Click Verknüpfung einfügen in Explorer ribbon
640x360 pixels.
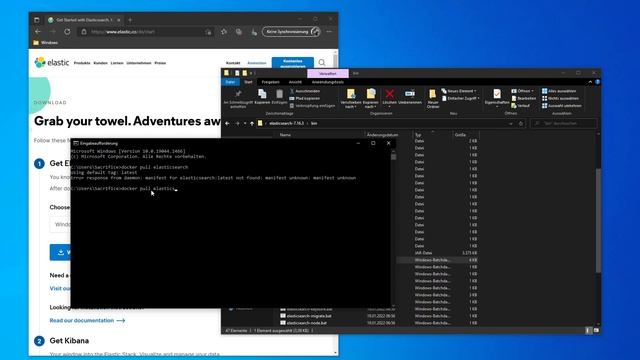click(312, 106)
